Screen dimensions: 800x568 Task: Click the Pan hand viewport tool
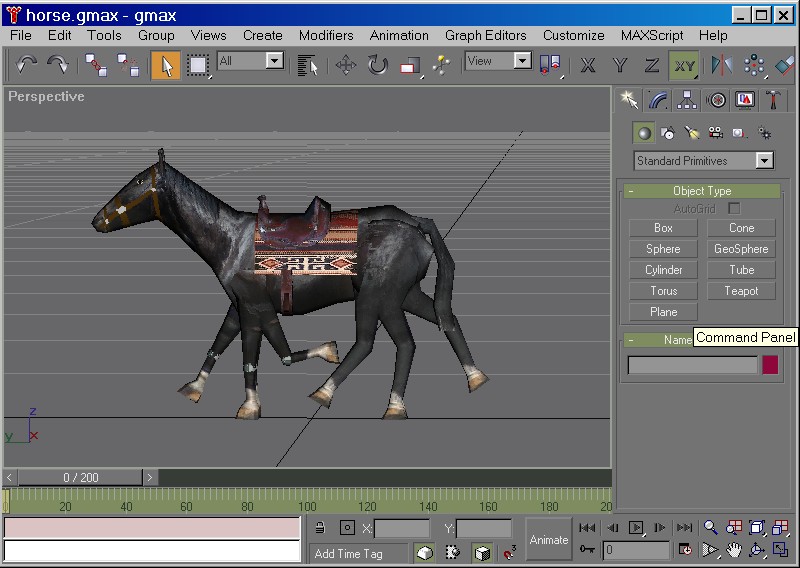pos(734,549)
